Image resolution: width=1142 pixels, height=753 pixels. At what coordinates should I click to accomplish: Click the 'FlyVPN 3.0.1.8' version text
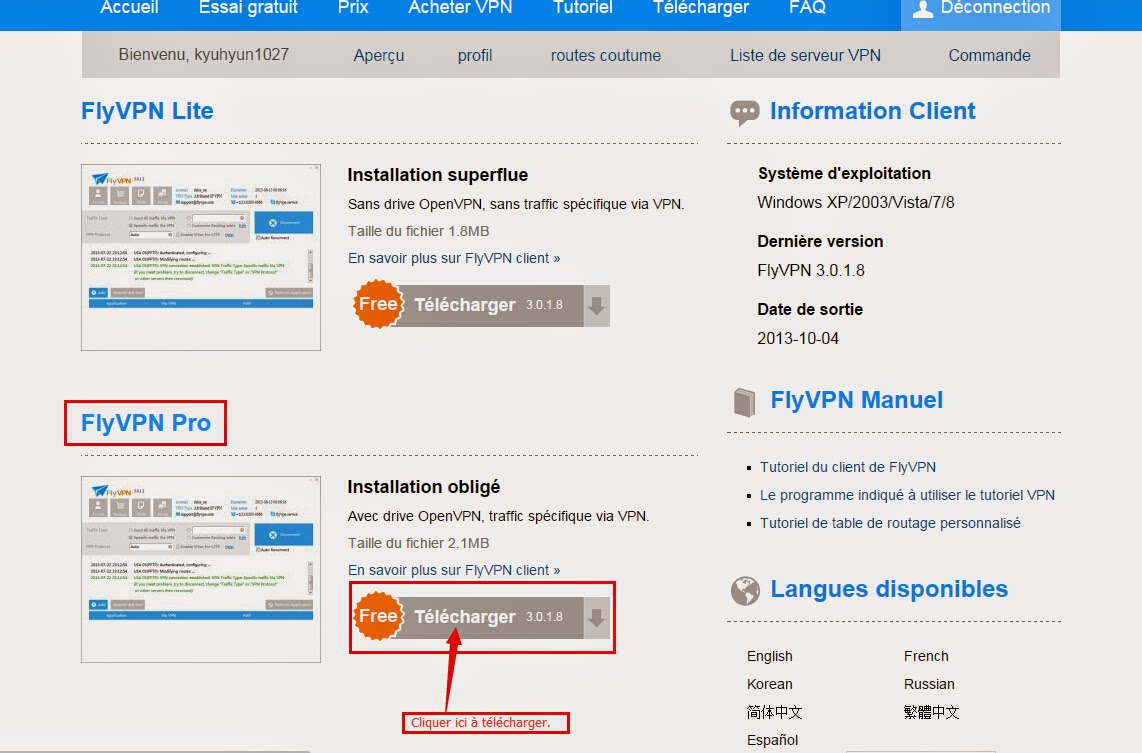tap(811, 271)
